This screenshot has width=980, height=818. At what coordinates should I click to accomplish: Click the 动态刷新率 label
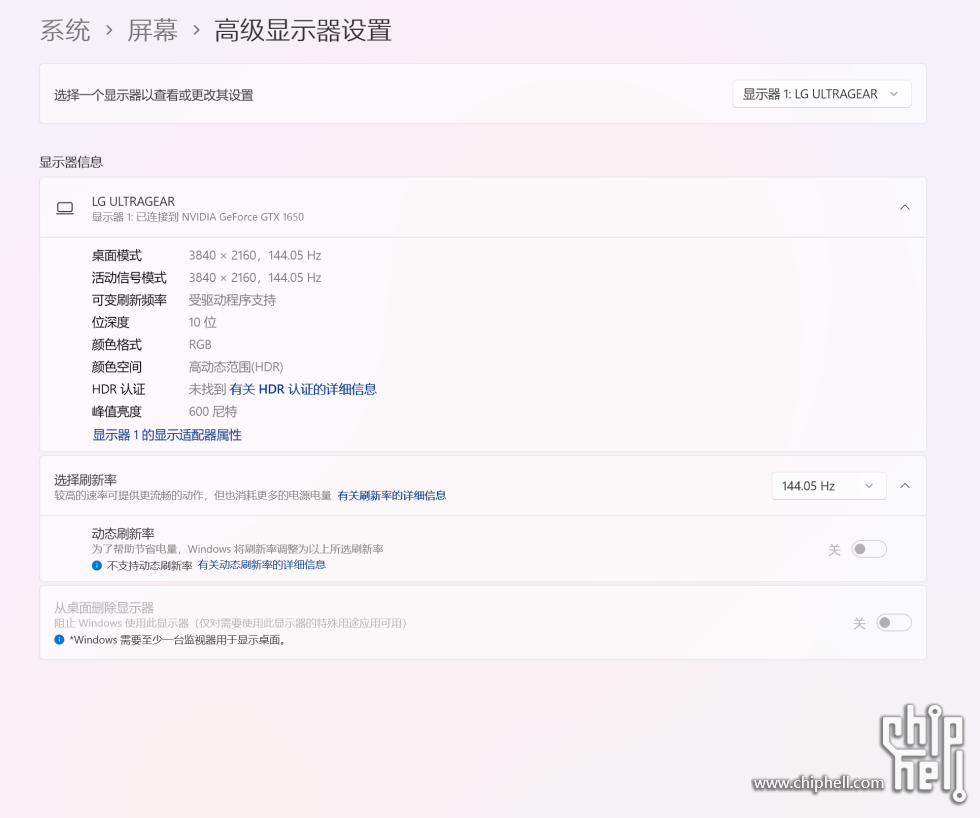click(123, 534)
